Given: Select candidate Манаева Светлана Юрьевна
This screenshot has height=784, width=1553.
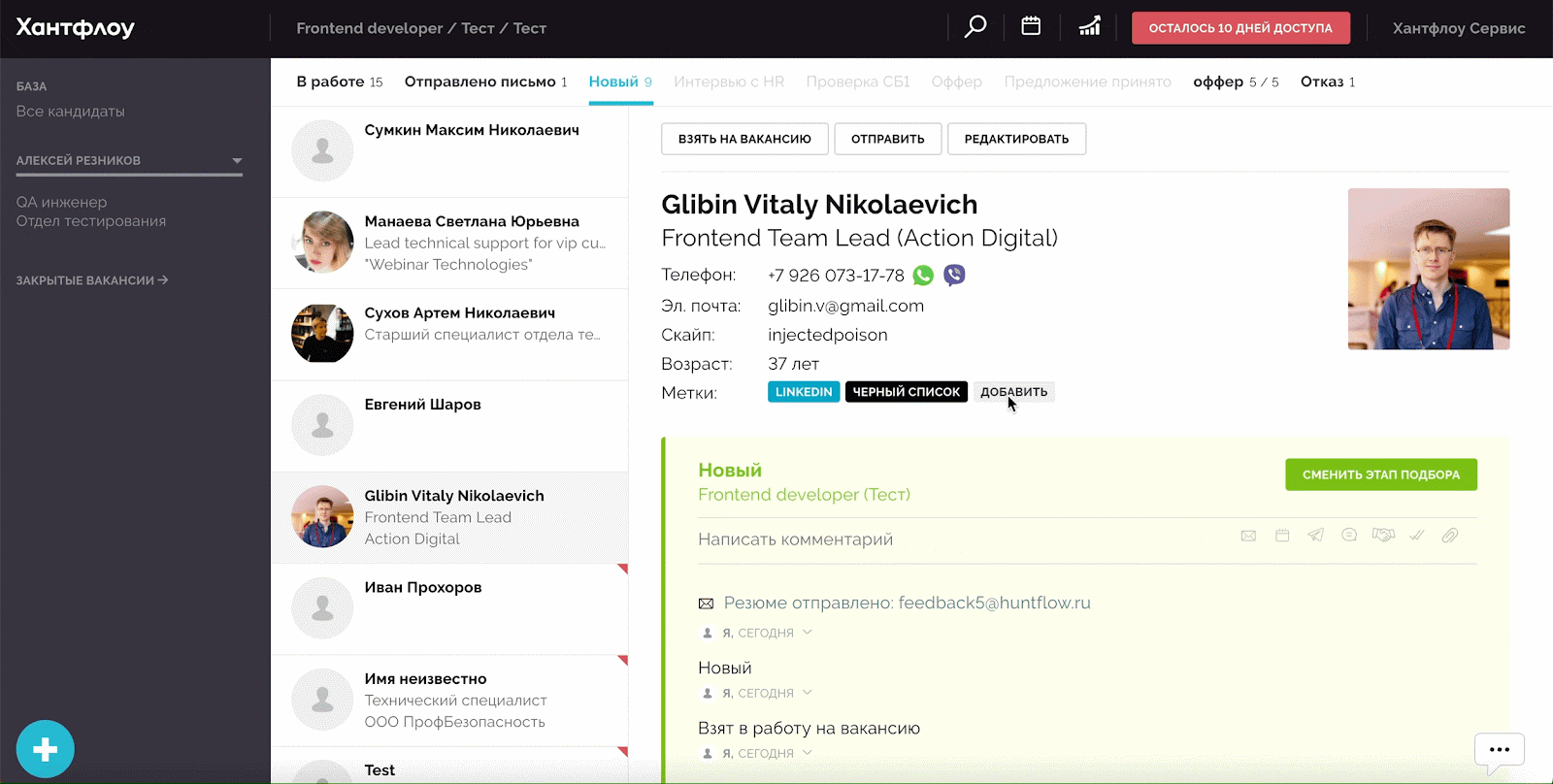Looking at the screenshot, I should tap(449, 243).
